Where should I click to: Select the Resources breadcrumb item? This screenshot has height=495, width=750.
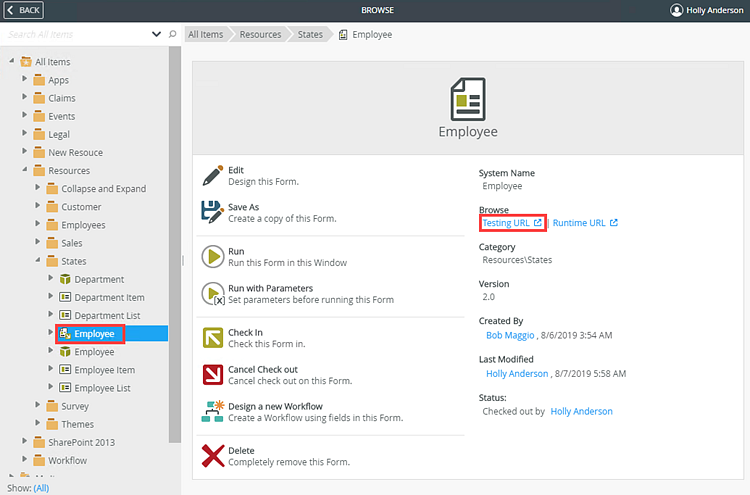coord(260,34)
